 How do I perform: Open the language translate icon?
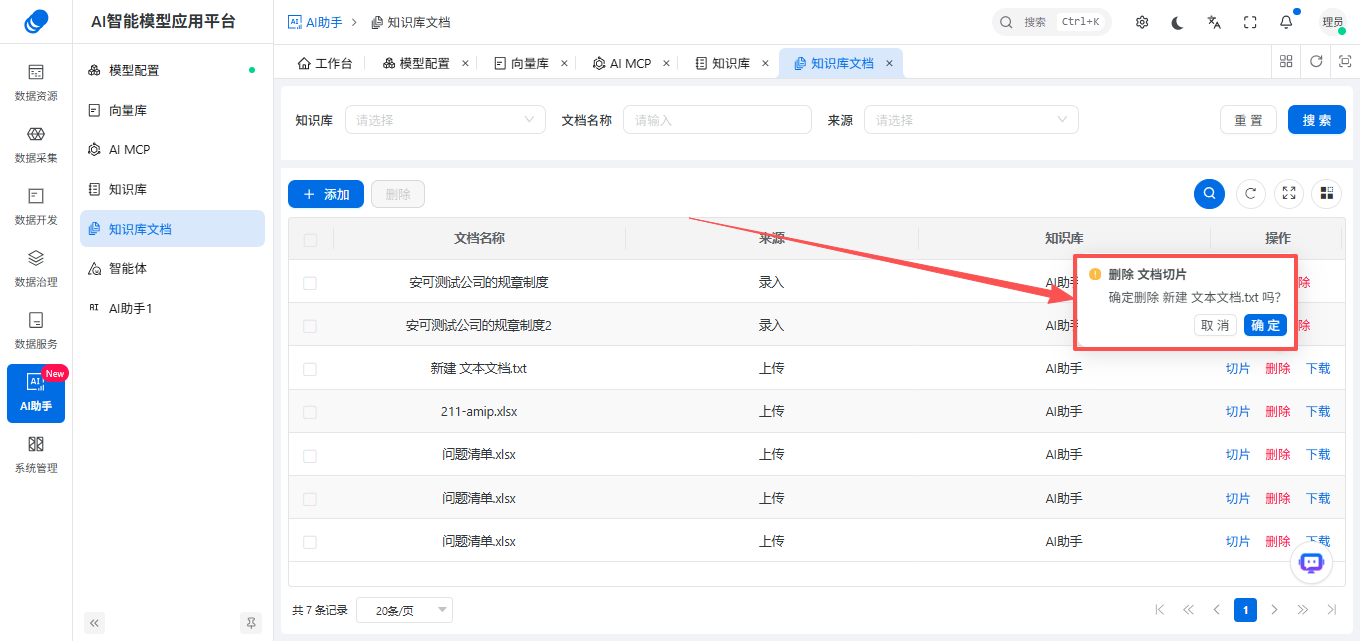tap(1214, 22)
